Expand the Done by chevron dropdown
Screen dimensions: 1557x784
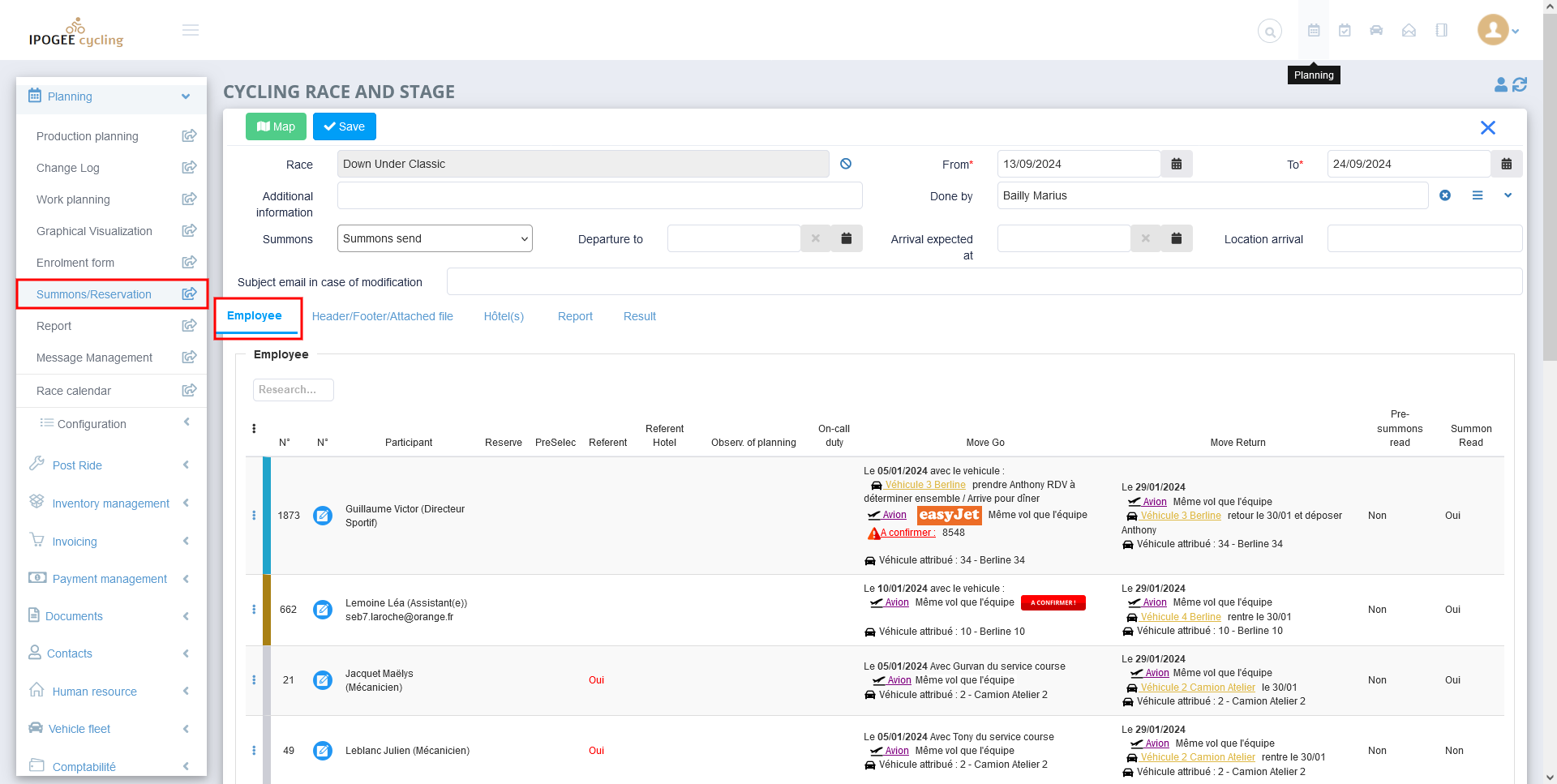(1508, 195)
